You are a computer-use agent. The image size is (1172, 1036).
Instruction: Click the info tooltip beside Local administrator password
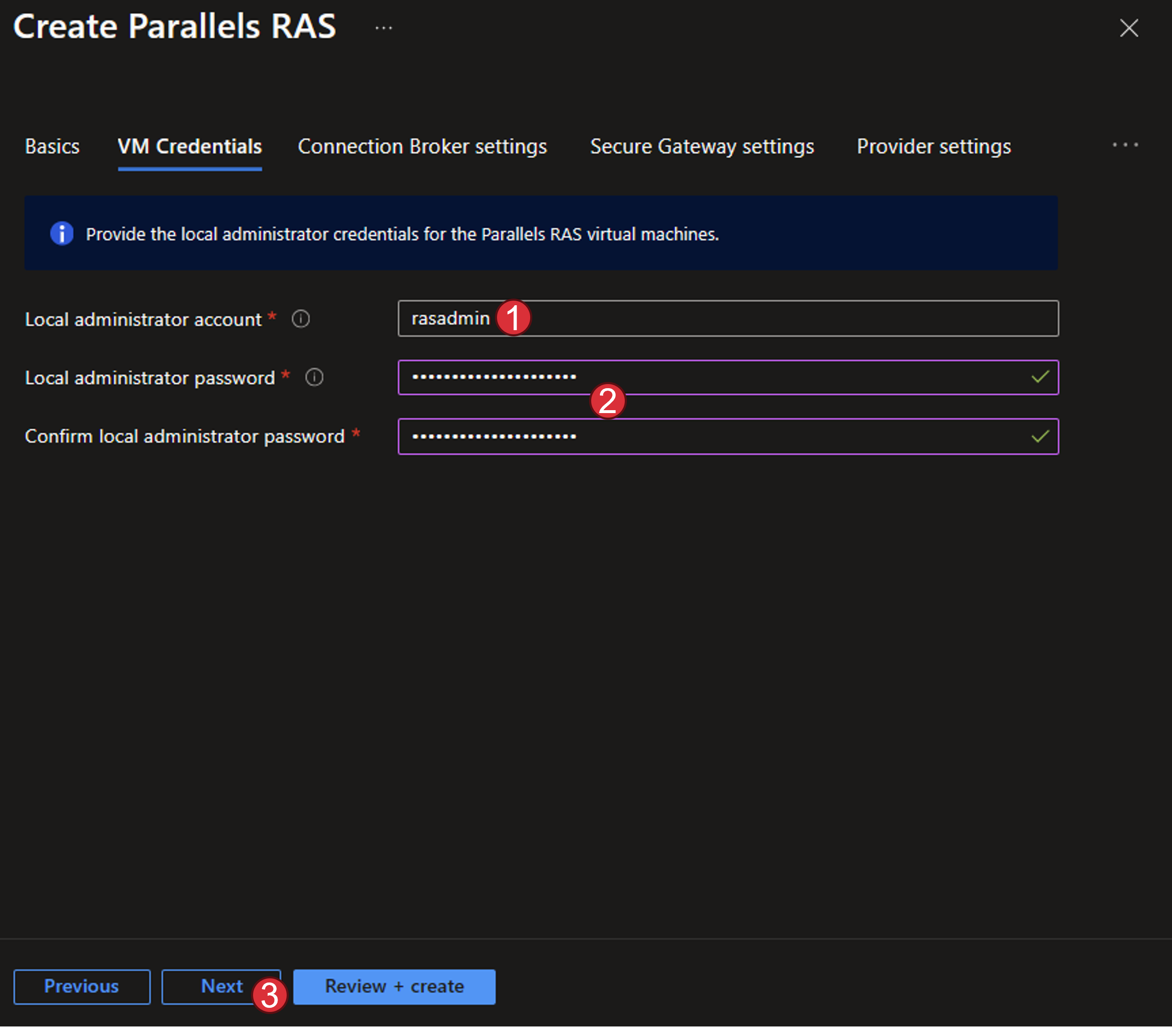click(314, 377)
